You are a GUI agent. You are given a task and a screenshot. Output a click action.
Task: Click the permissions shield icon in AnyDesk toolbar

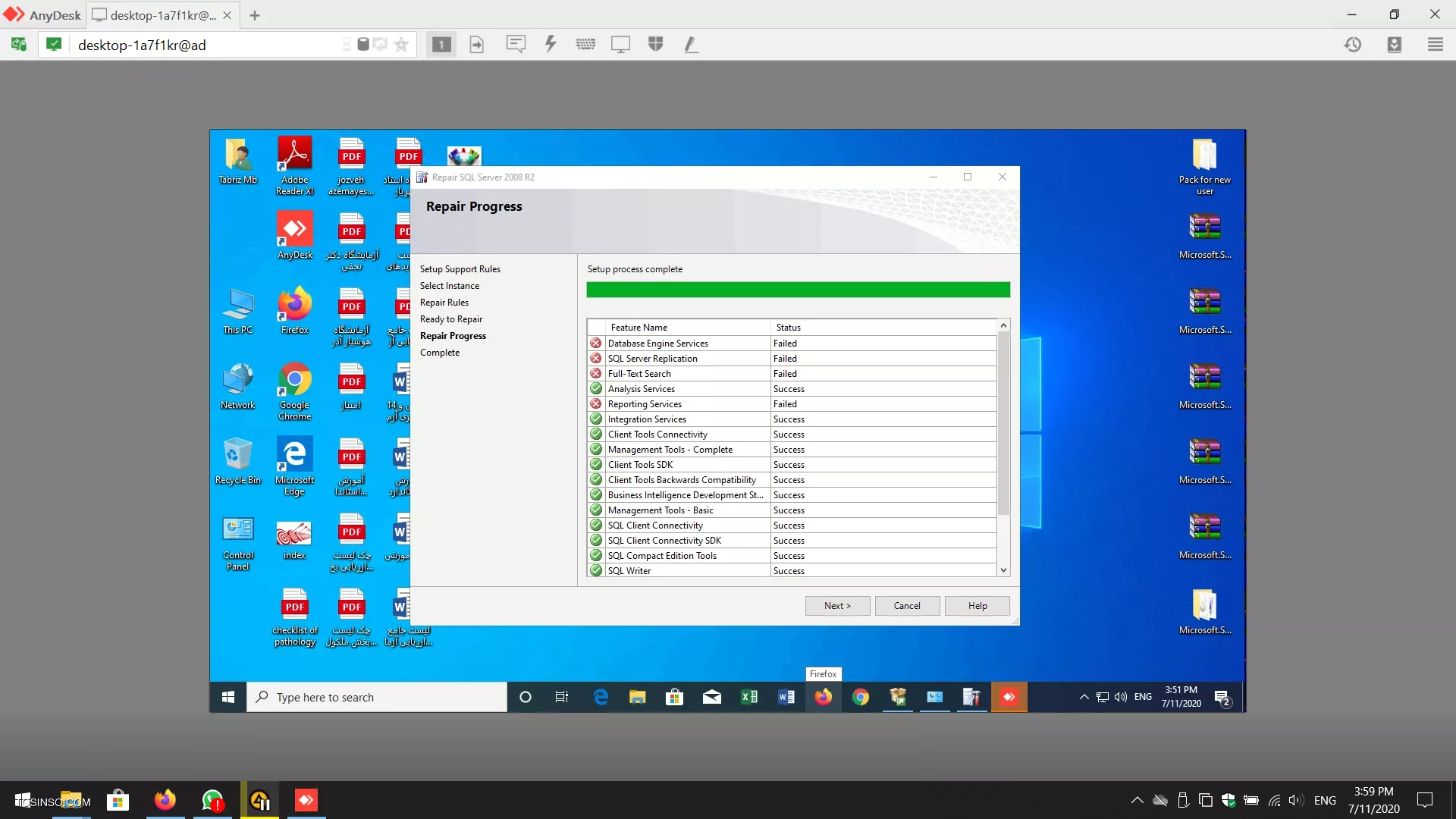[x=656, y=45]
